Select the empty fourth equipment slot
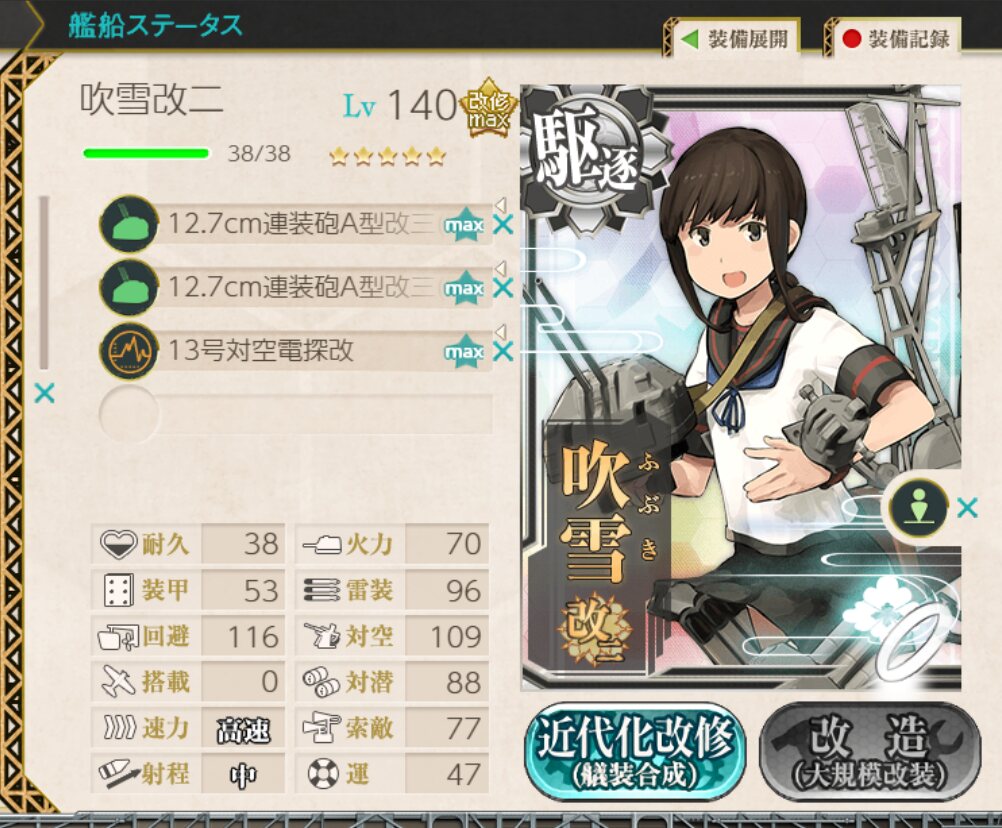 (296, 413)
